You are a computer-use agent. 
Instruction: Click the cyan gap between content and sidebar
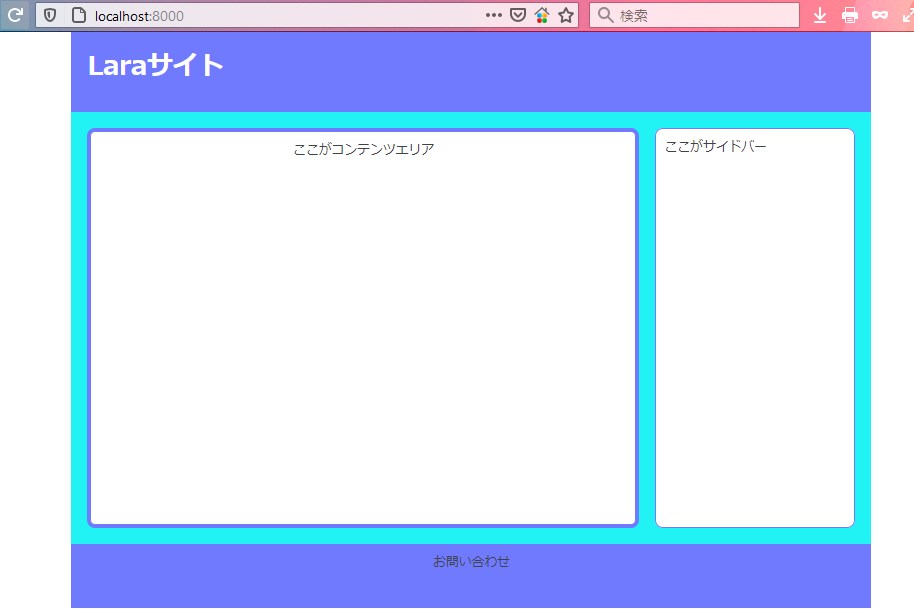647,328
